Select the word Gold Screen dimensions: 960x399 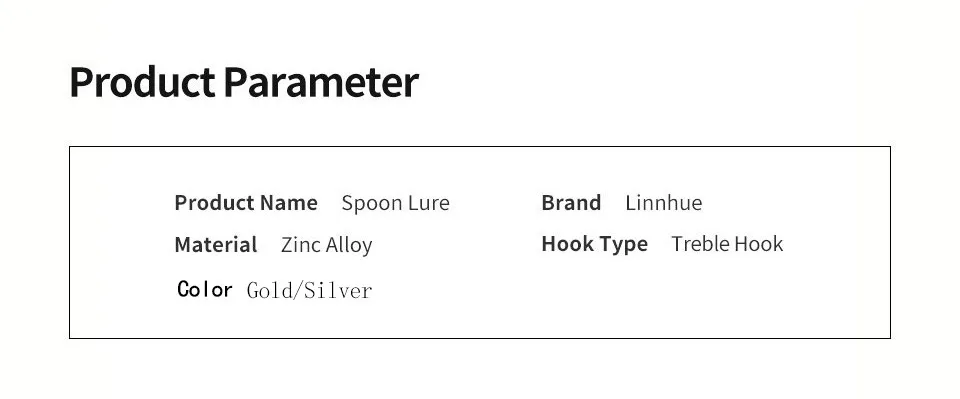click(x=269, y=291)
